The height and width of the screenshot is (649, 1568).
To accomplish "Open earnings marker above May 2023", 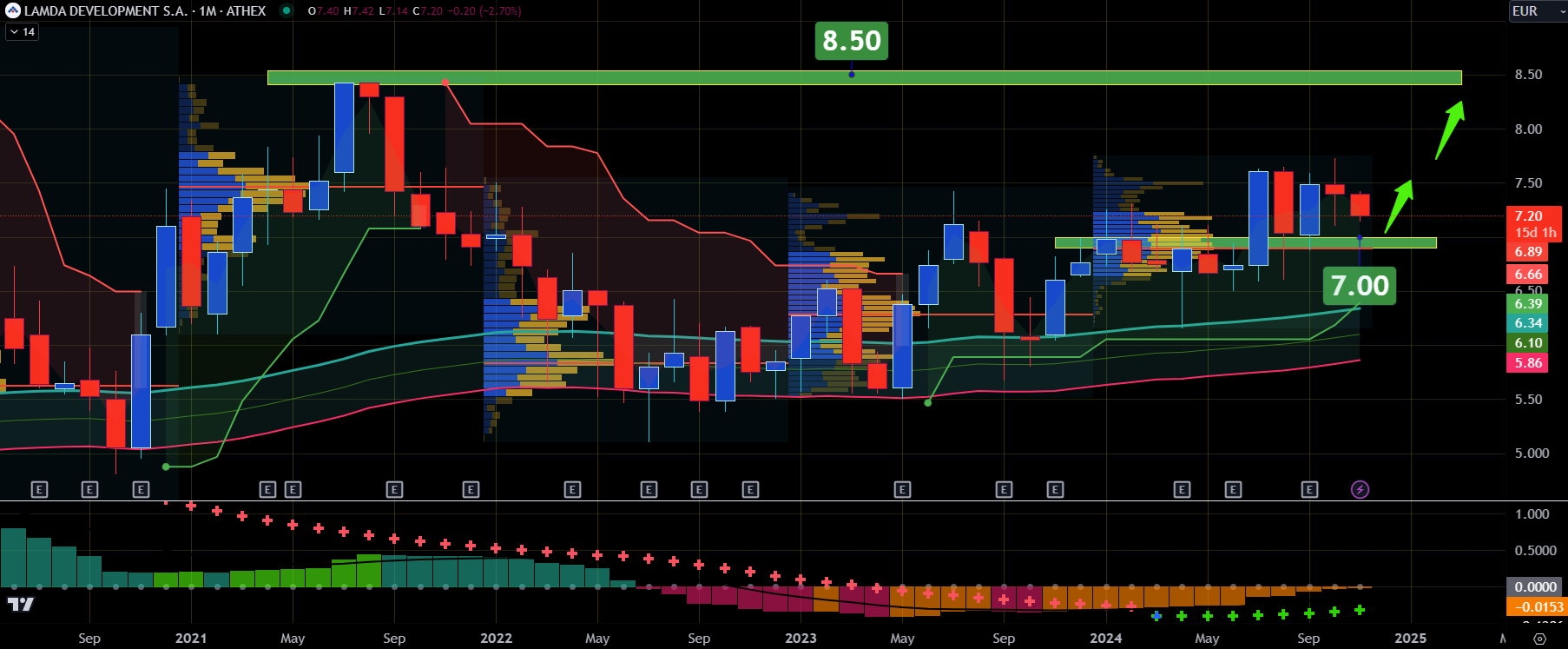I will (x=902, y=489).
